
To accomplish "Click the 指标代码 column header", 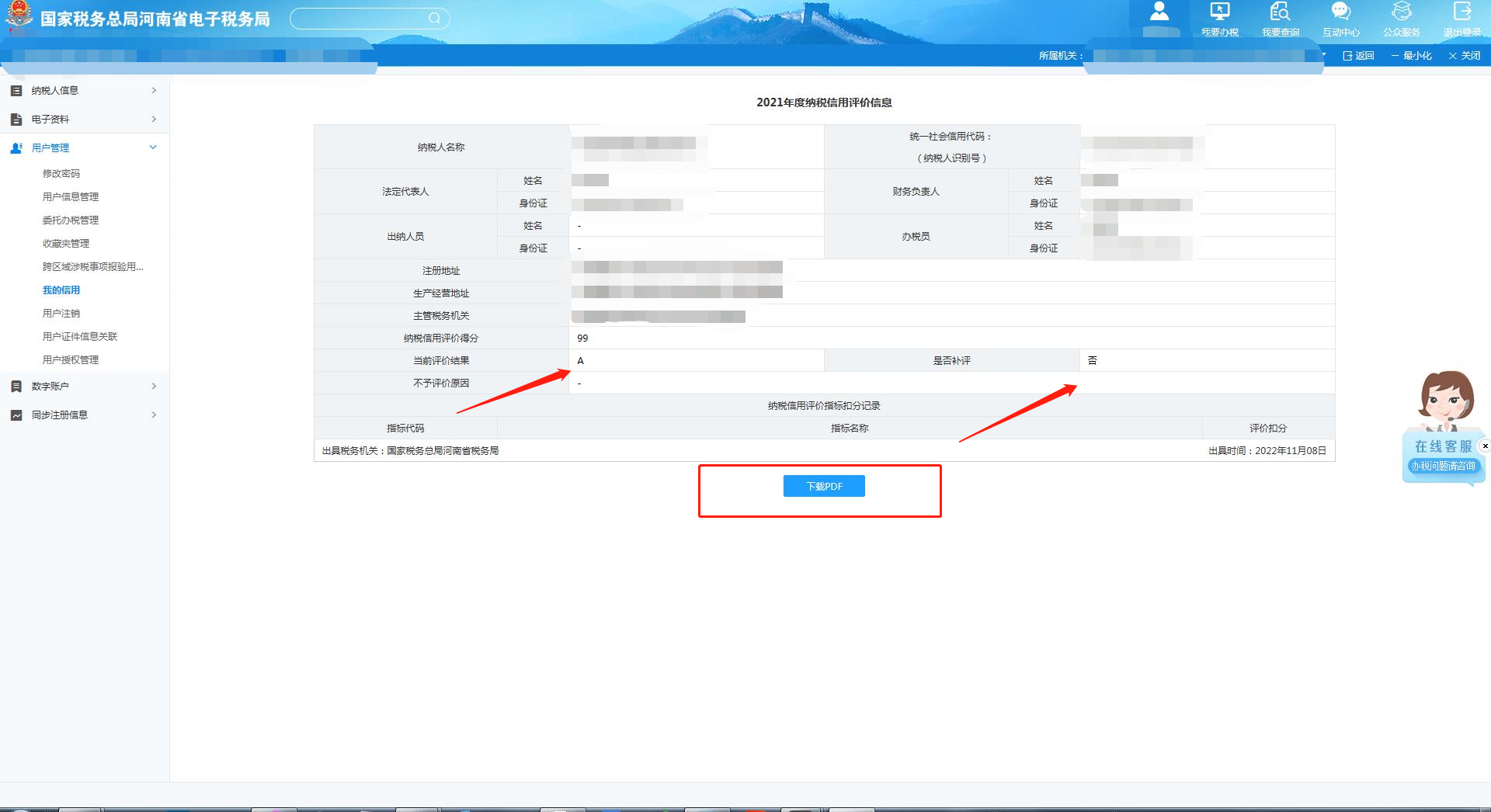I will pyautogui.click(x=405, y=429).
